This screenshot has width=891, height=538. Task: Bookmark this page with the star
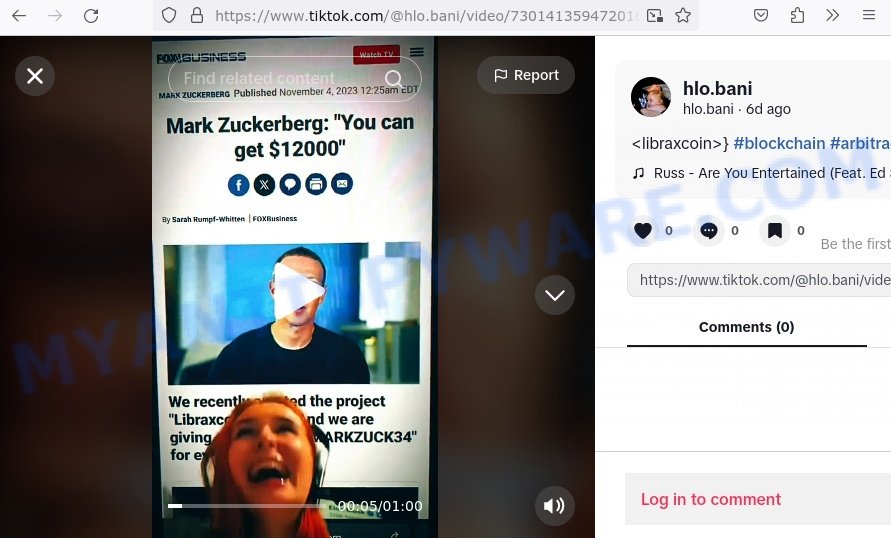pos(683,15)
